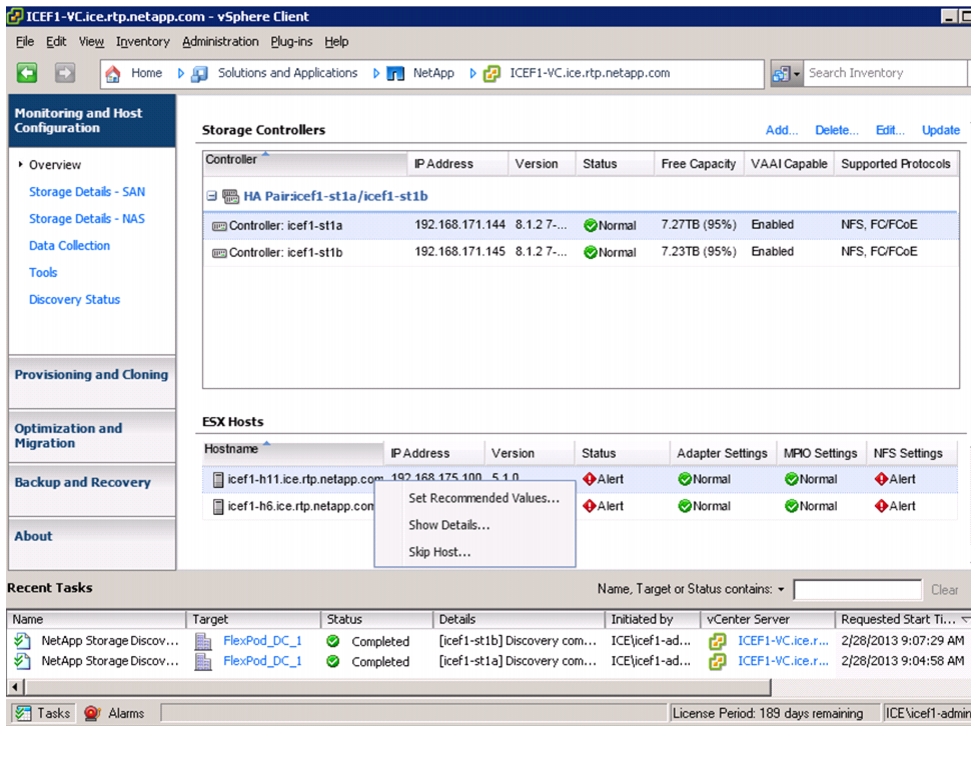The height and width of the screenshot is (760, 979).
Task: Open the Help menu
Action: coord(337,42)
